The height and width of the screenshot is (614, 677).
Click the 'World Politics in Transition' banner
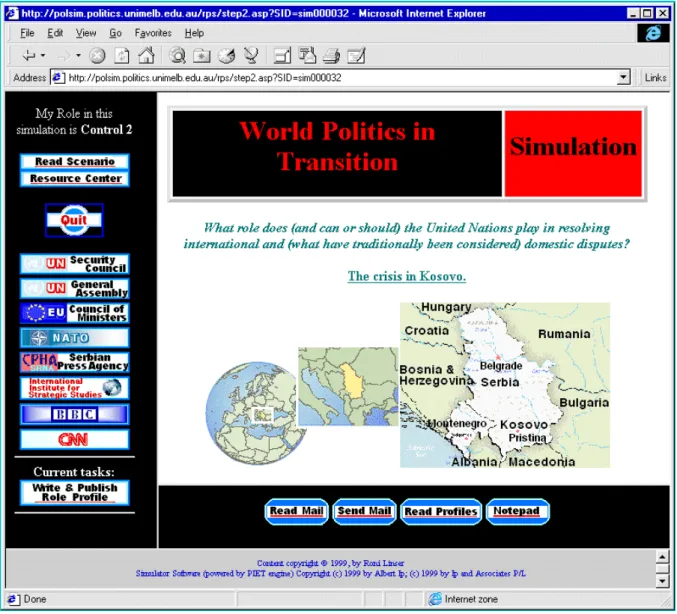[337, 154]
